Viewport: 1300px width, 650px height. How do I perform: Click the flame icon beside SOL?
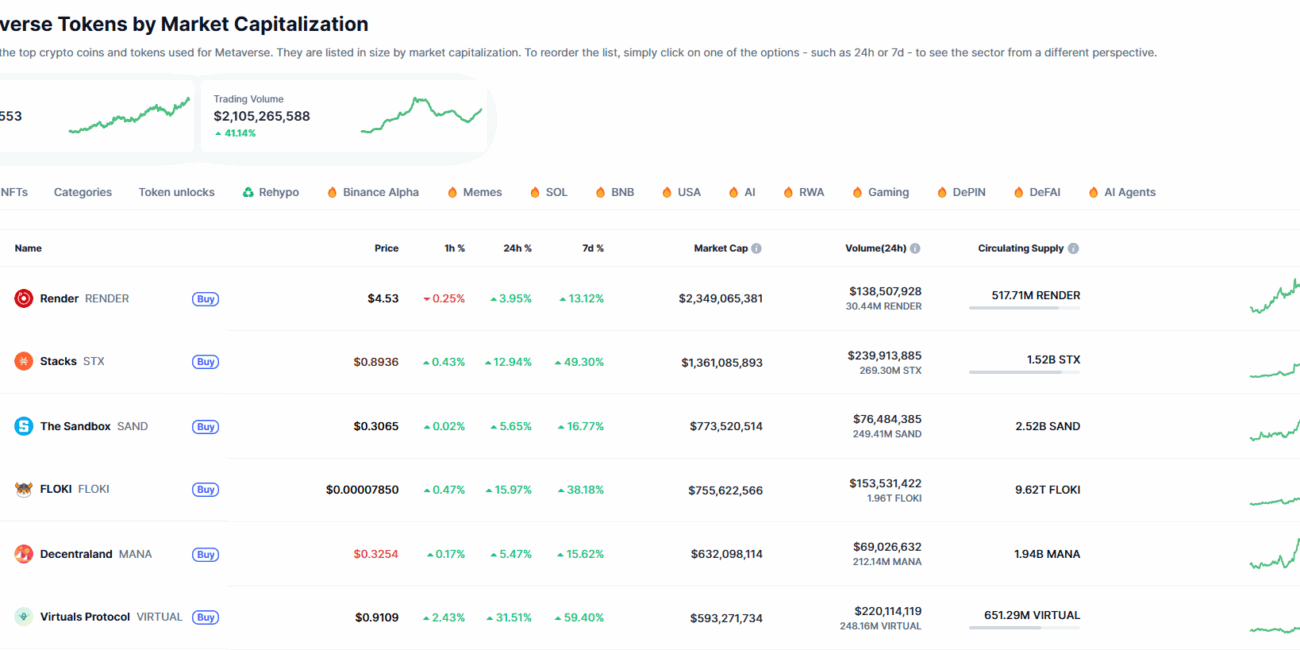pyautogui.click(x=535, y=192)
